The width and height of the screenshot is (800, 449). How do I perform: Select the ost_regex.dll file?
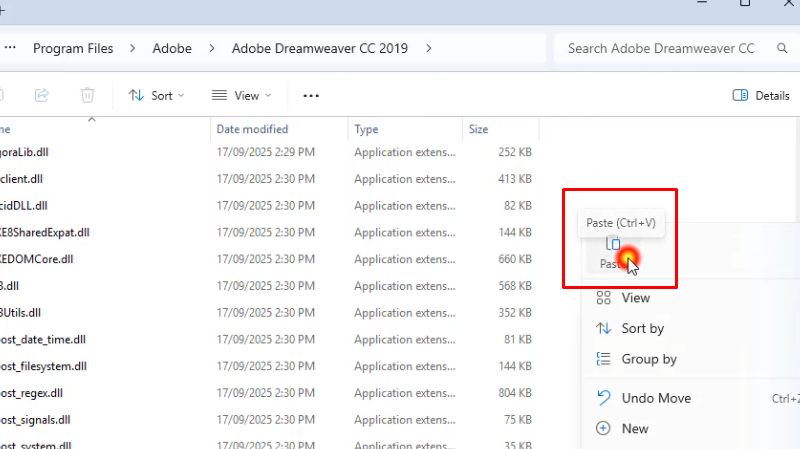click(x=32, y=393)
